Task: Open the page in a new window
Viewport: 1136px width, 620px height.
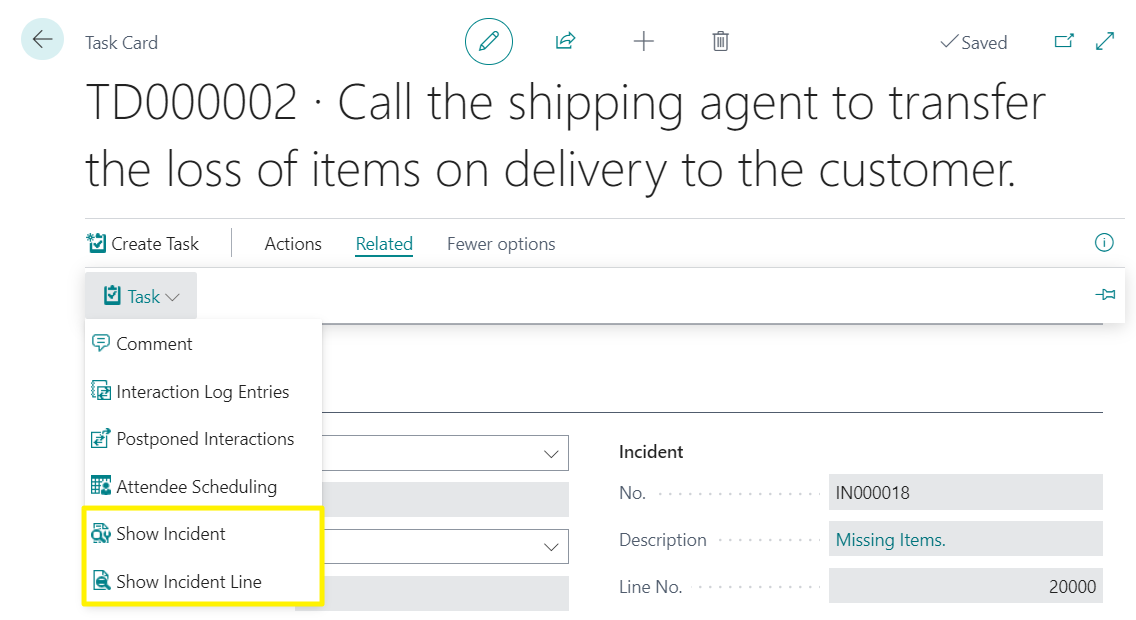Action: [1064, 41]
